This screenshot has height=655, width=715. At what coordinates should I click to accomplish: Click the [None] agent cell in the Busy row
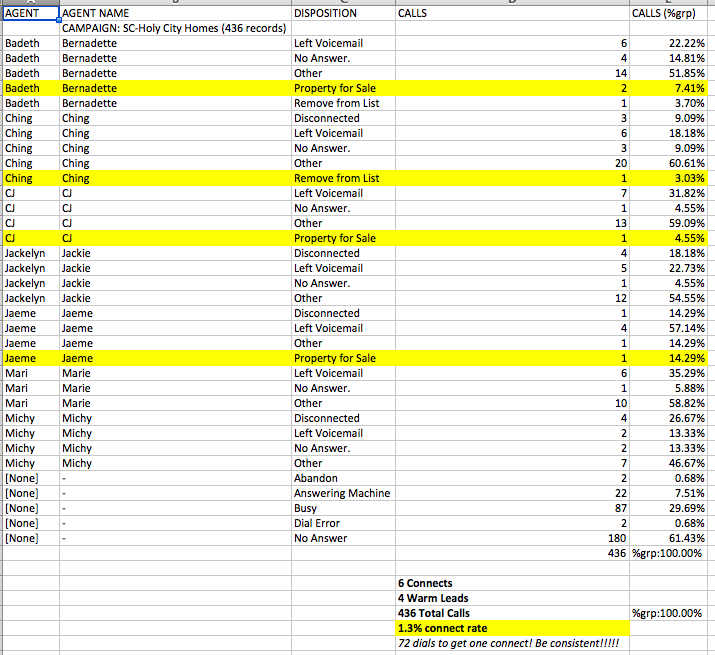[31, 508]
